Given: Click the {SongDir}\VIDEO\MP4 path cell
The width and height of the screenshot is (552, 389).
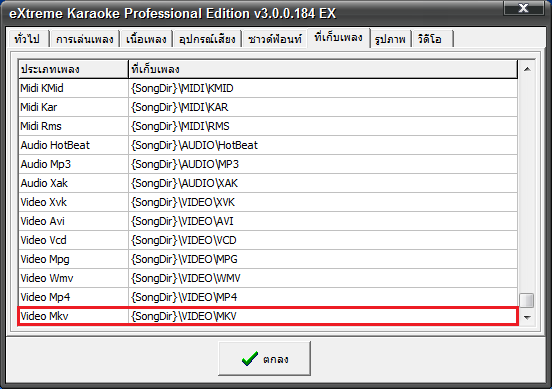Looking at the screenshot, I should click(x=323, y=297).
